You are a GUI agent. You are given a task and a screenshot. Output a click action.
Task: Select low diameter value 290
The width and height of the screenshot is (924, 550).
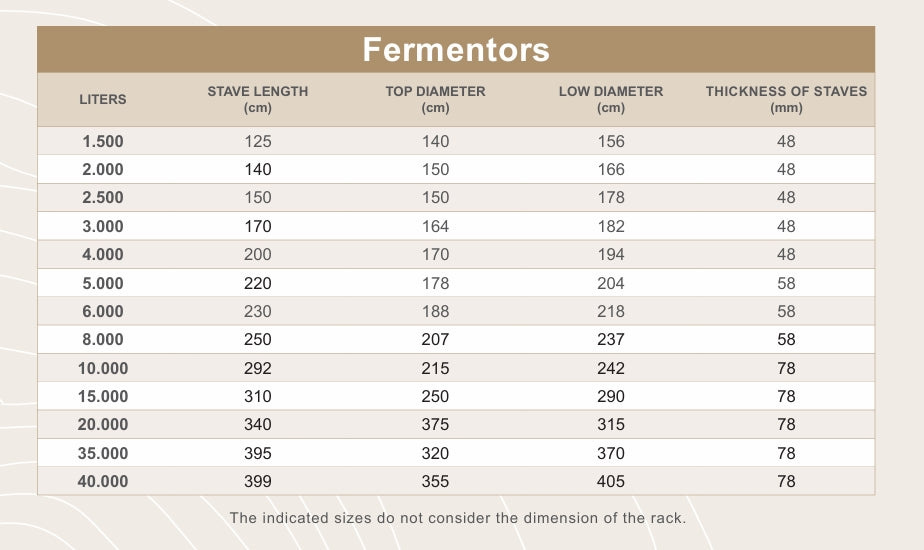611,396
